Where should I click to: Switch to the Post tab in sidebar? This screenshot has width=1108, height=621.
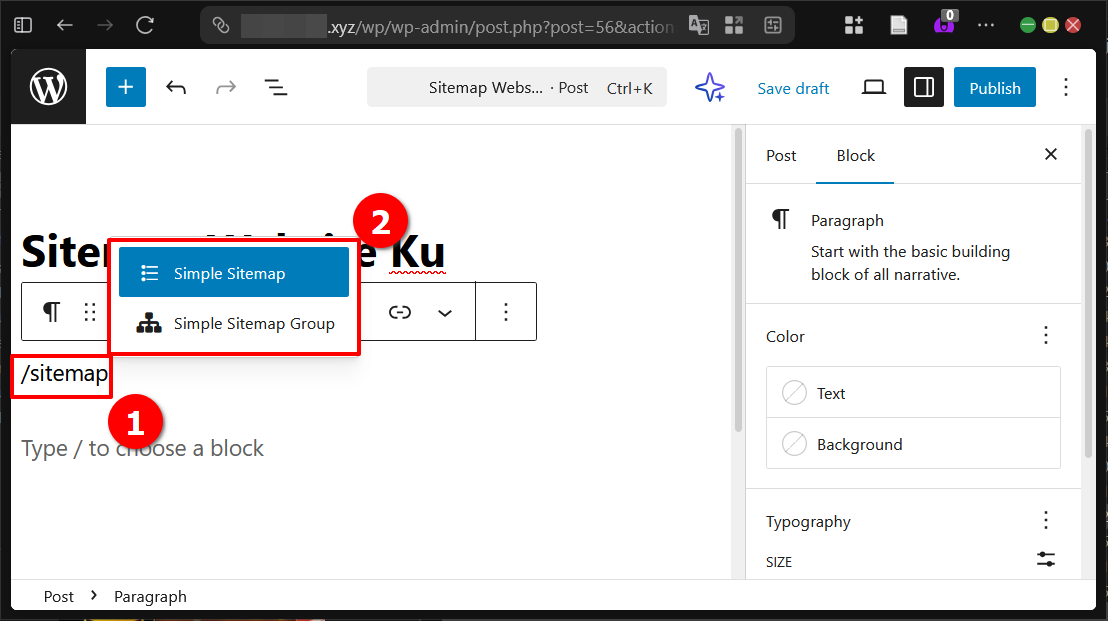coord(780,155)
